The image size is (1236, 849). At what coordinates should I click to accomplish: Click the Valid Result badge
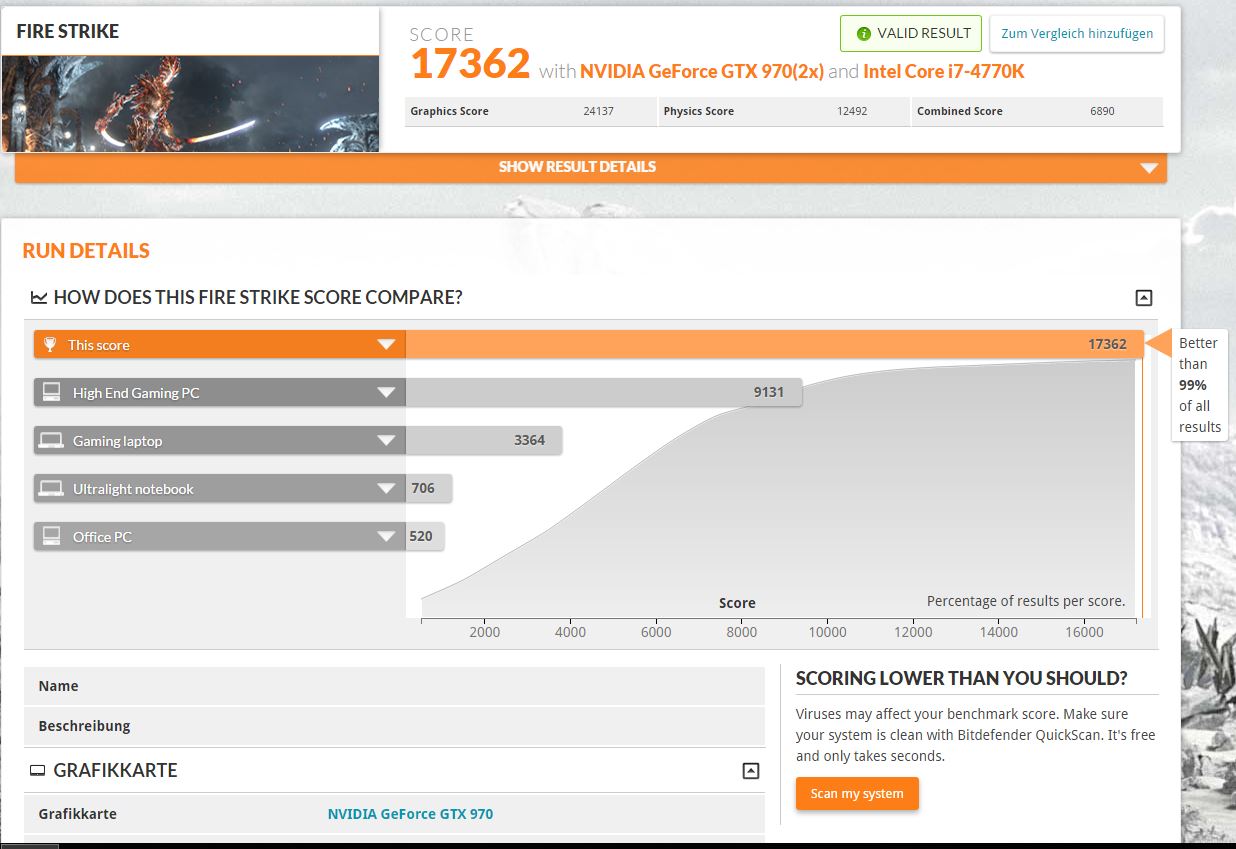tap(911, 33)
